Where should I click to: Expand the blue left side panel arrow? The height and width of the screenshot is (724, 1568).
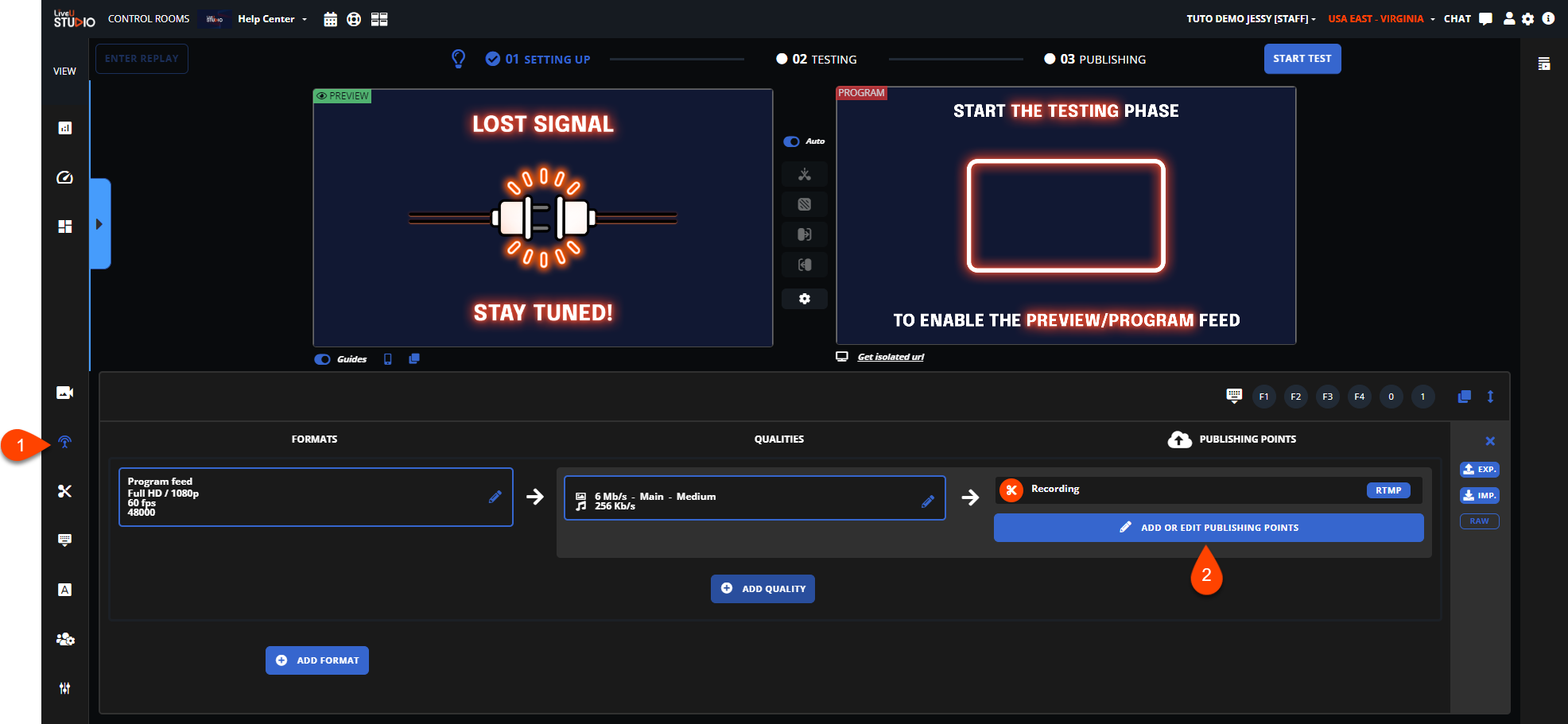(99, 224)
